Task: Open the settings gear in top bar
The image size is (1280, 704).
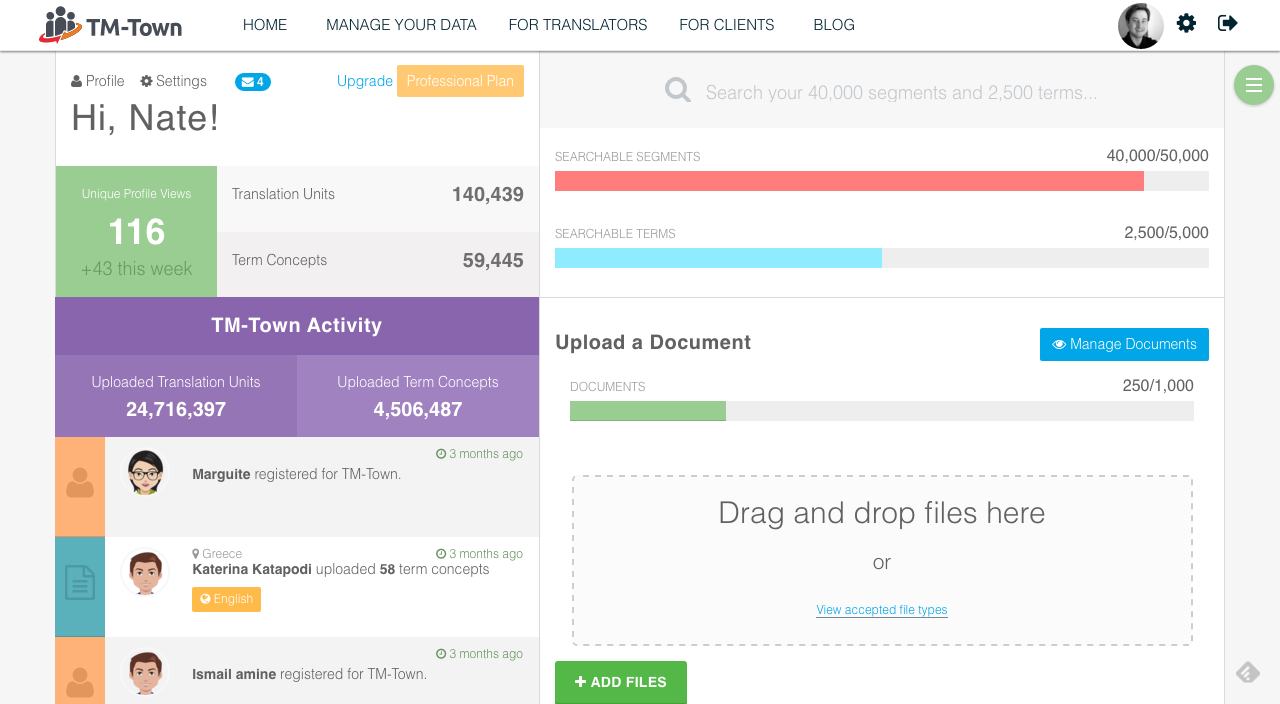Action: click(1186, 23)
